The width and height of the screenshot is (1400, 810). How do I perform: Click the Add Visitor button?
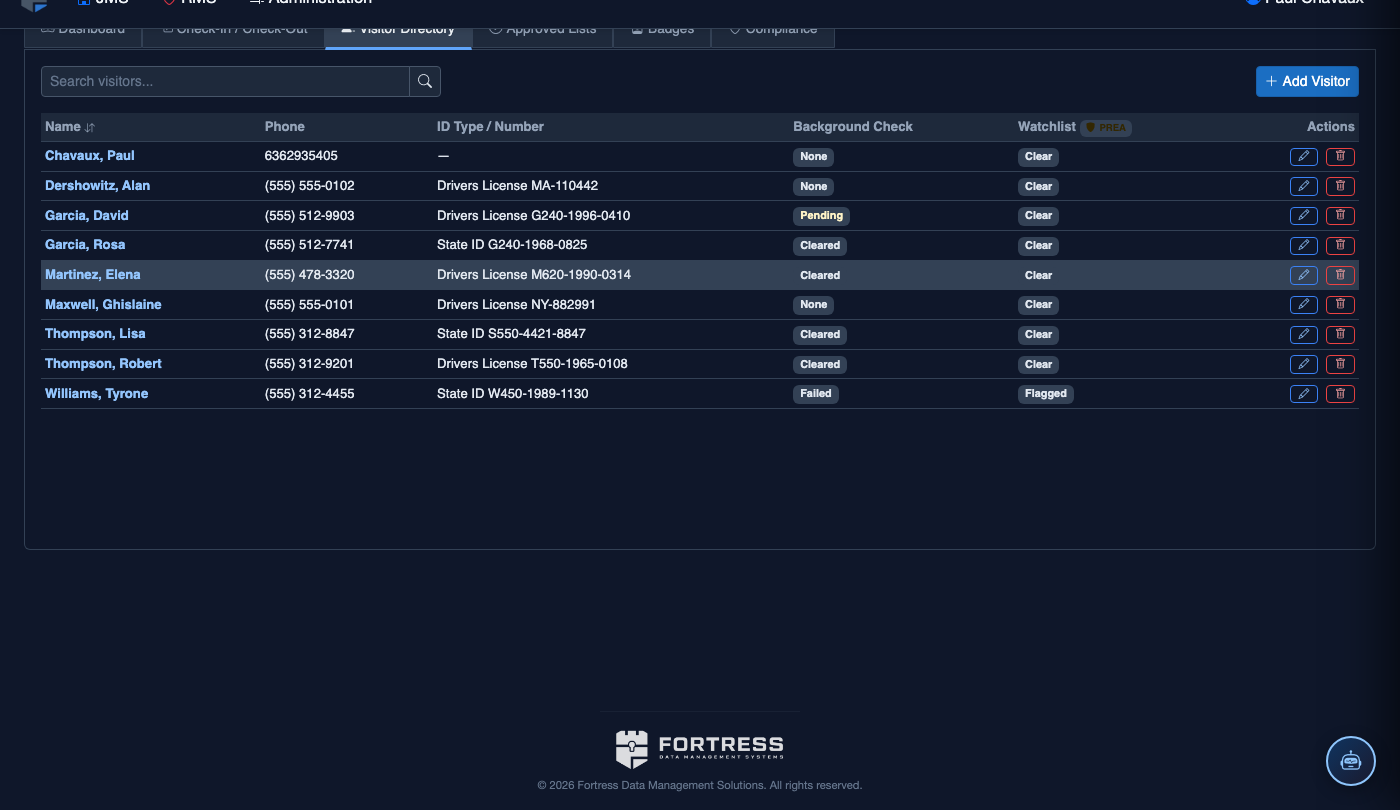pyautogui.click(x=1307, y=81)
